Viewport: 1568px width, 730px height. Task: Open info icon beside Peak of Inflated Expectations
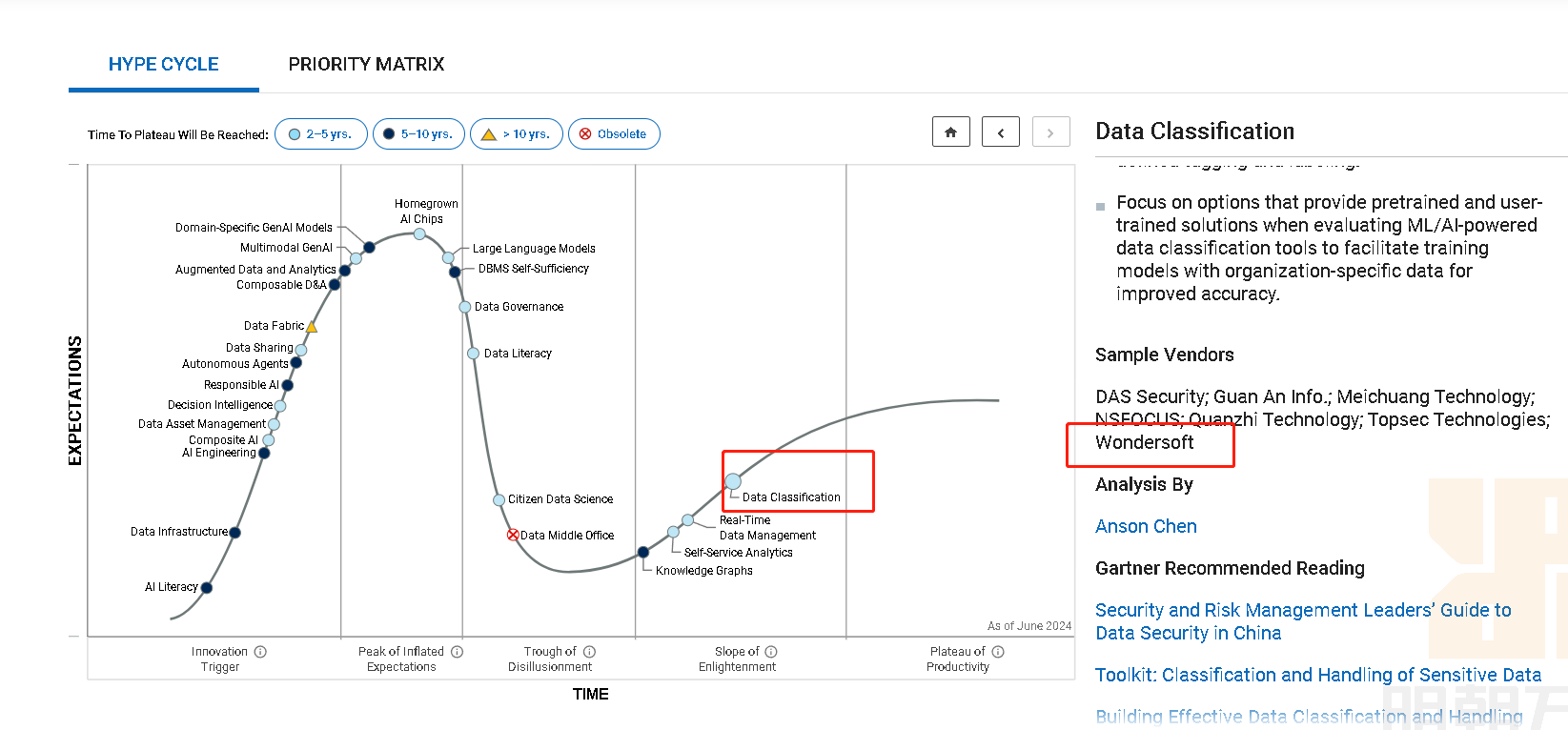[457, 652]
